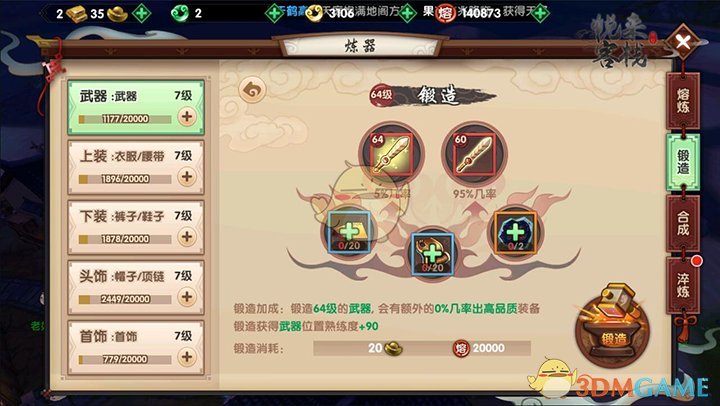Add the orange-framed ore material 0/2
Image resolution: width=720 pixels, height=406 pixels.
[515, 232]
